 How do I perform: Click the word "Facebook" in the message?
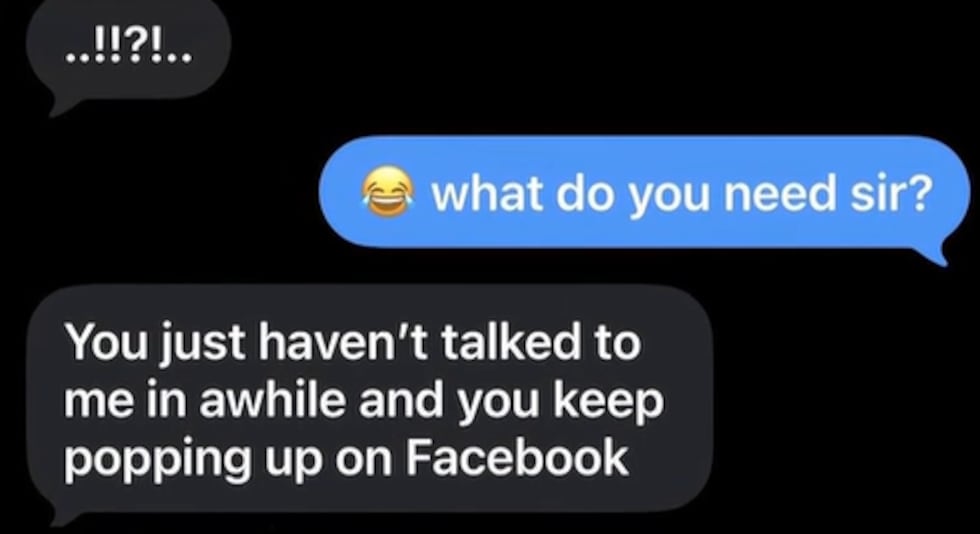click(x=517, y=458)
